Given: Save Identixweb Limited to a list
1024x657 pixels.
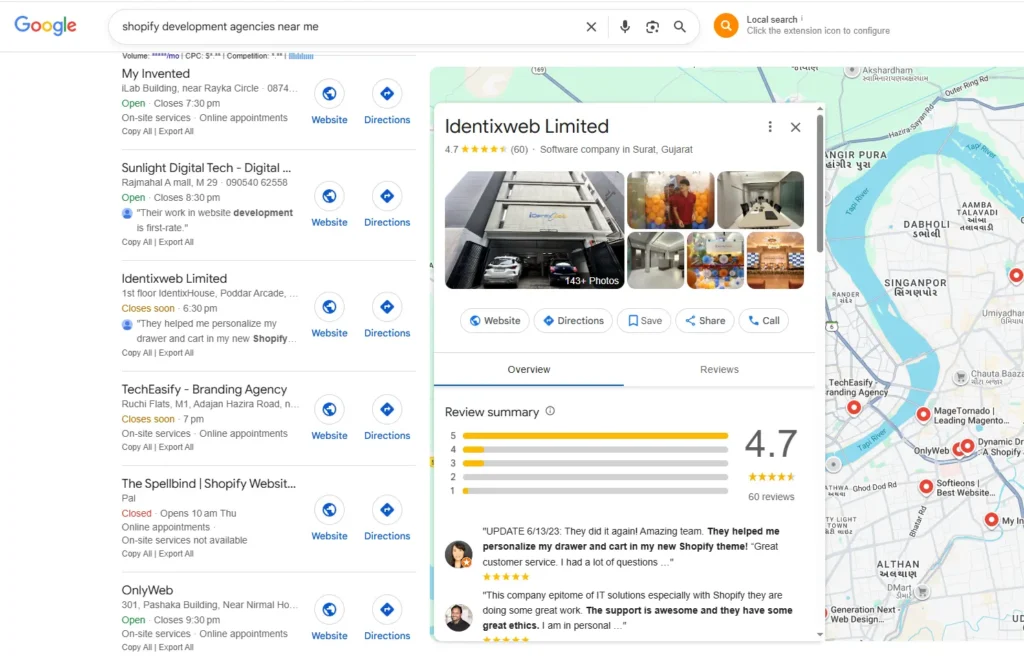Looking at the screenshot, I should point(643,321).
